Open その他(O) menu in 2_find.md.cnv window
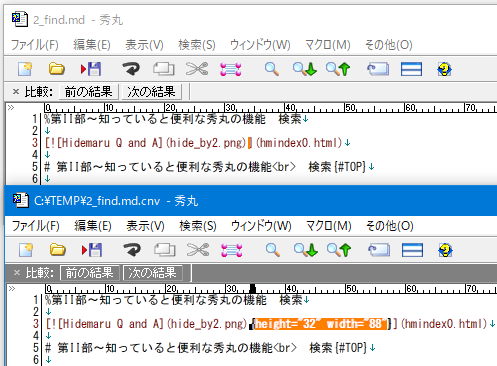 point(390,226)
